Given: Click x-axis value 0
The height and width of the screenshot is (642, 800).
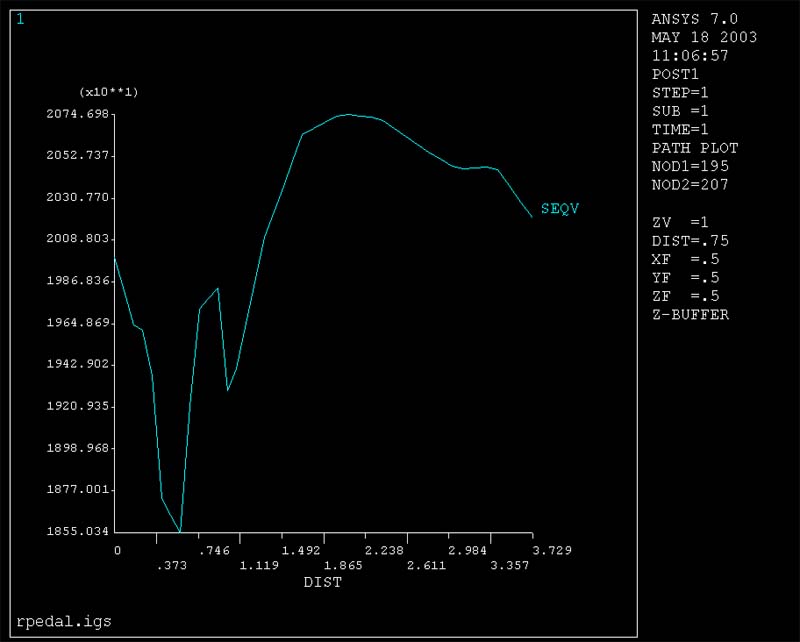Looking at the screenshot, I should coord(117,550).
